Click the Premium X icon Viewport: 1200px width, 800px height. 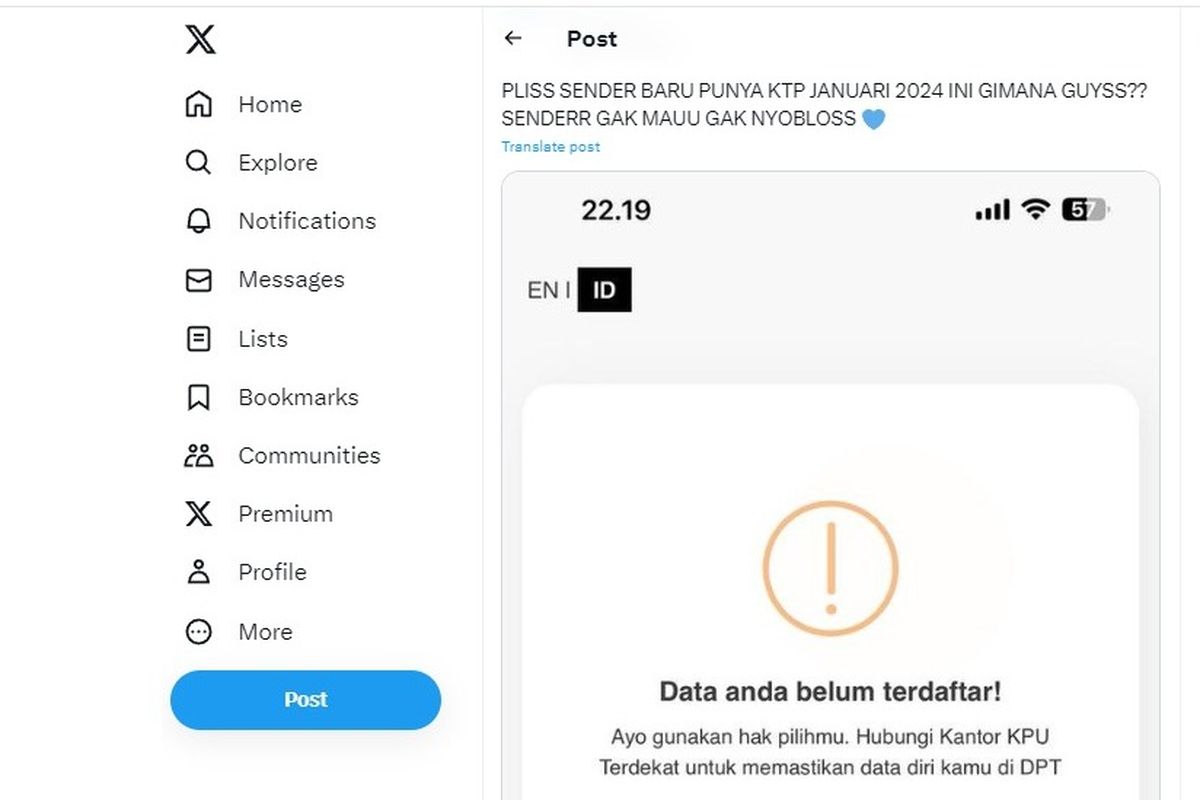coord(198,513)
